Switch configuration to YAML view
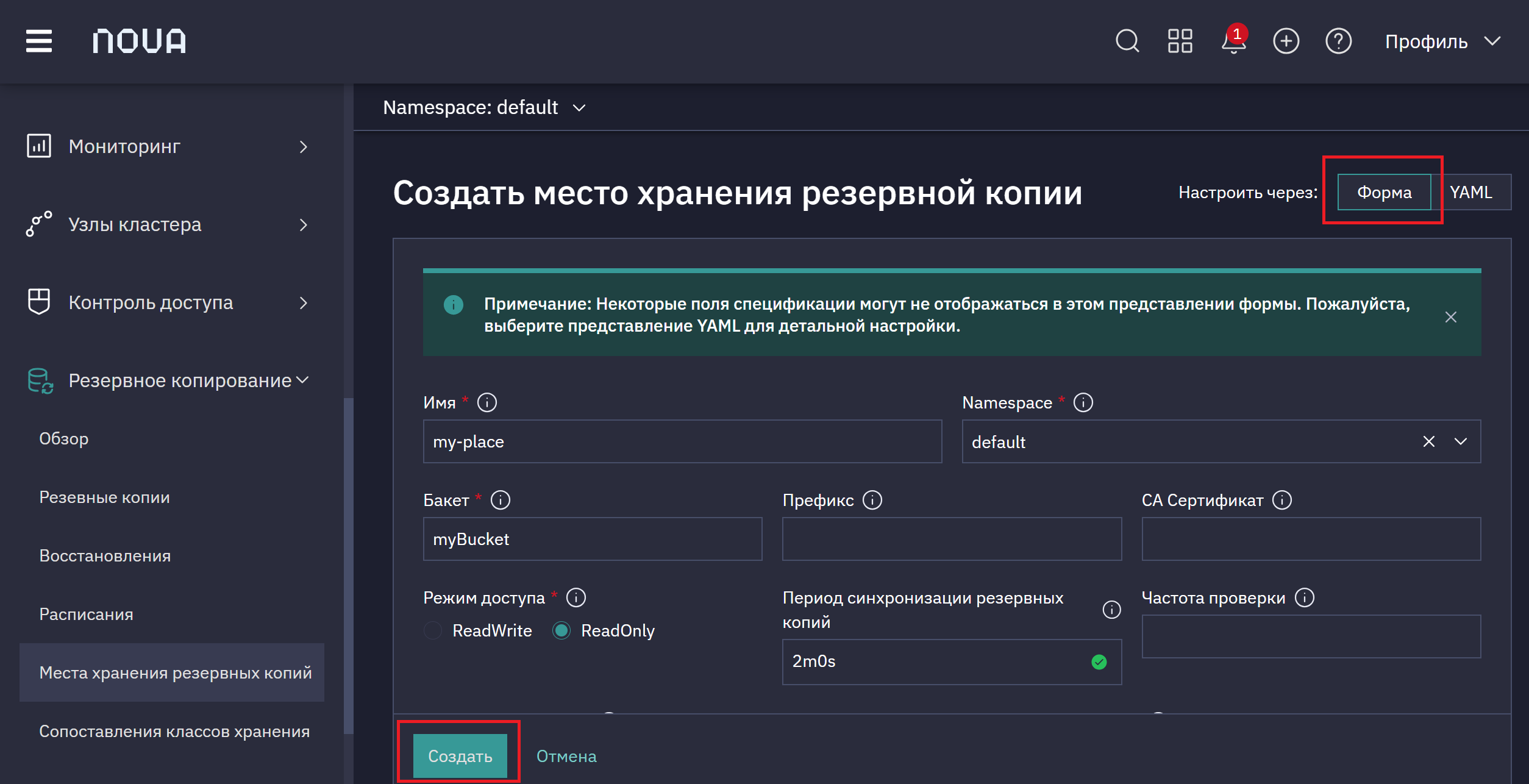Screen dimensions: 1529x784 pyautogui.click(x=1471, y=192)
